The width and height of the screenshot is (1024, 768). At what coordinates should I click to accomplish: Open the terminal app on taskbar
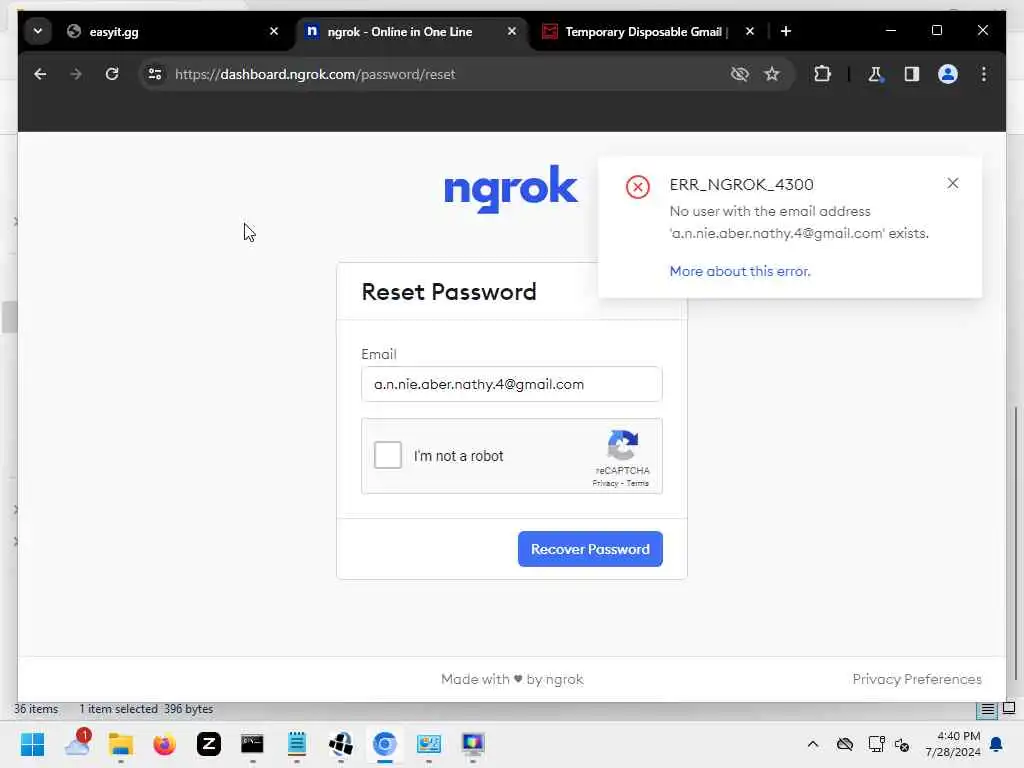pyautogui.click(x=252, y=744)
